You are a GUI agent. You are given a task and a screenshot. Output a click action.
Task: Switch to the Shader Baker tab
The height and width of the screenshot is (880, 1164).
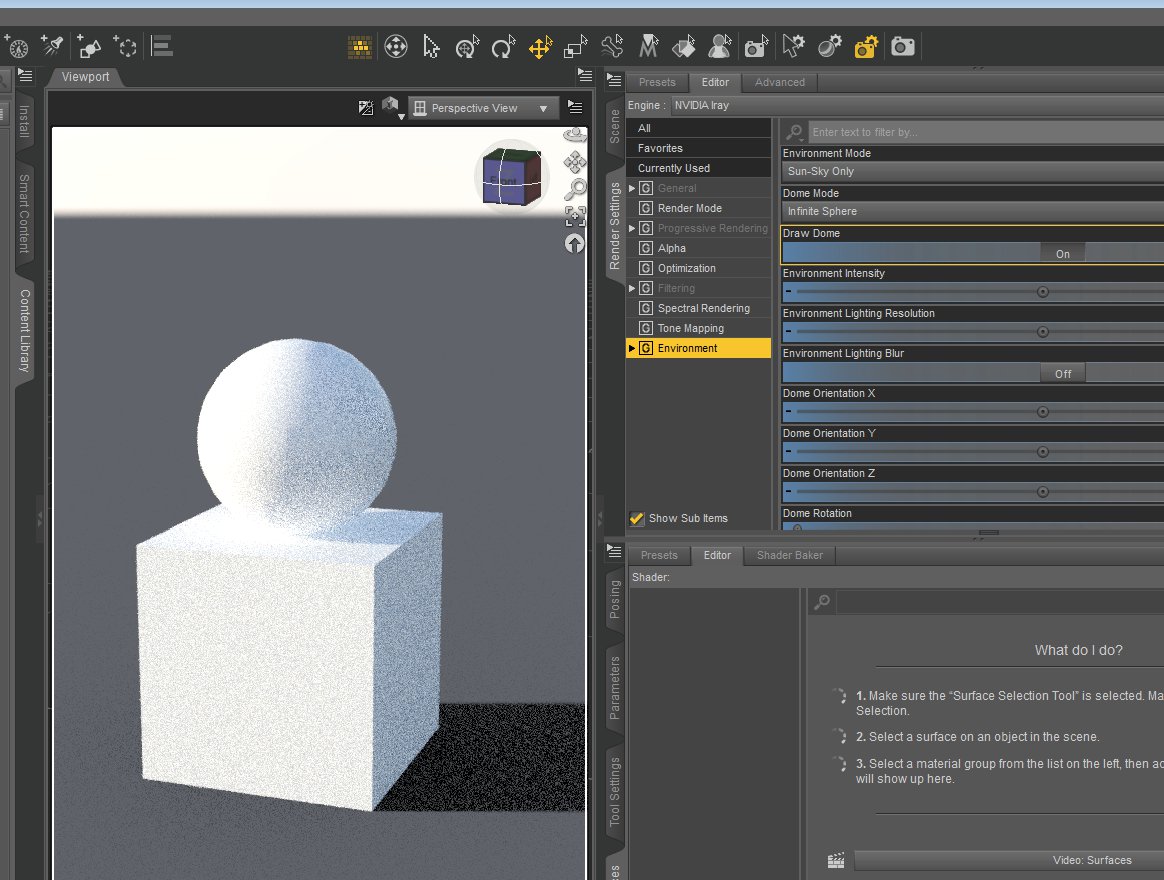pyautogui.click(x=789, y=555)
